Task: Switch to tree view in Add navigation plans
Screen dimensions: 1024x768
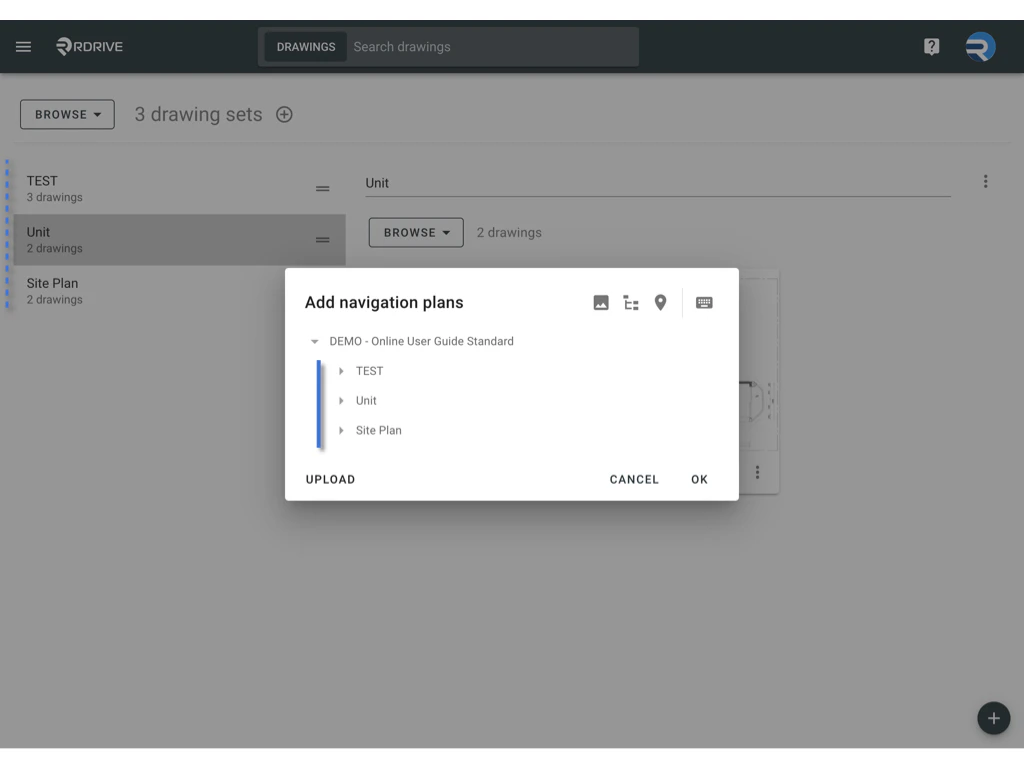Action: coord(631,302)
